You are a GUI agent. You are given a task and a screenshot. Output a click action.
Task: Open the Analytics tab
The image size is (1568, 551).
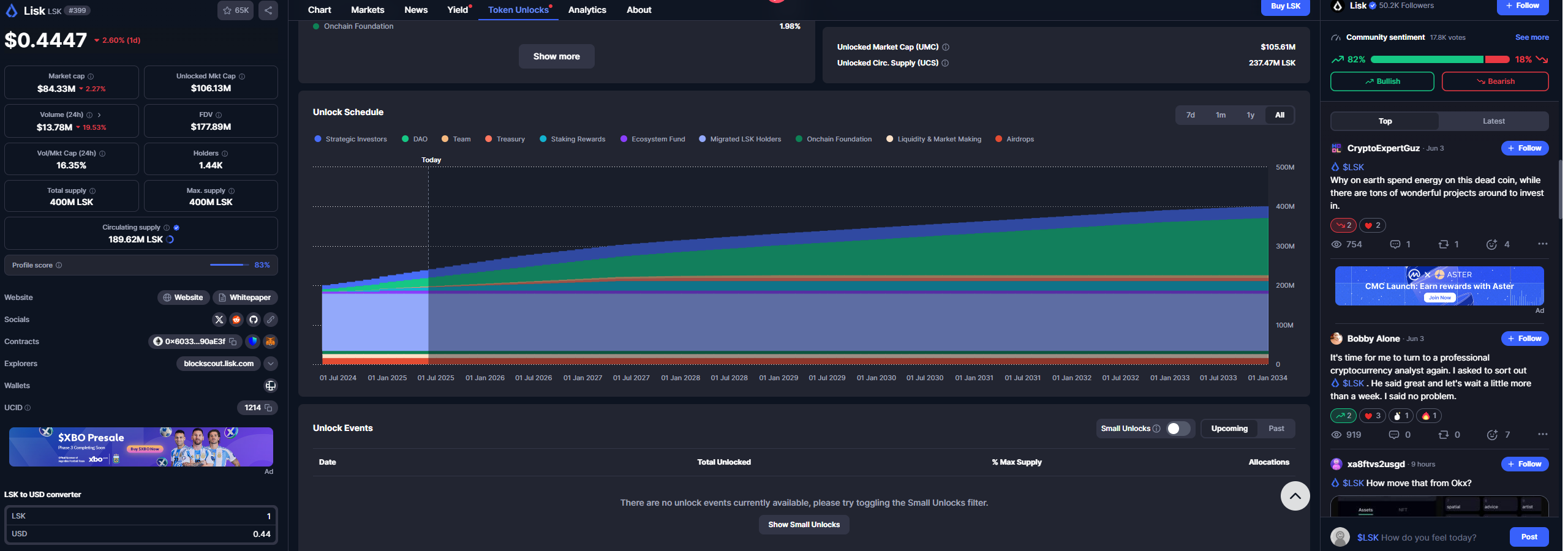(587, 10)
